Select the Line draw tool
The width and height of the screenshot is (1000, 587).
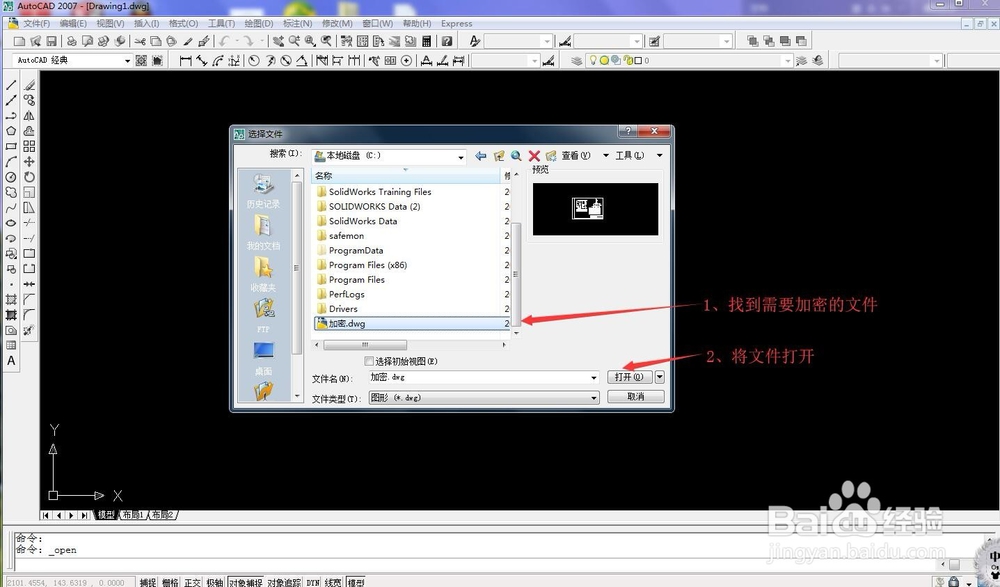click(11, 84)
